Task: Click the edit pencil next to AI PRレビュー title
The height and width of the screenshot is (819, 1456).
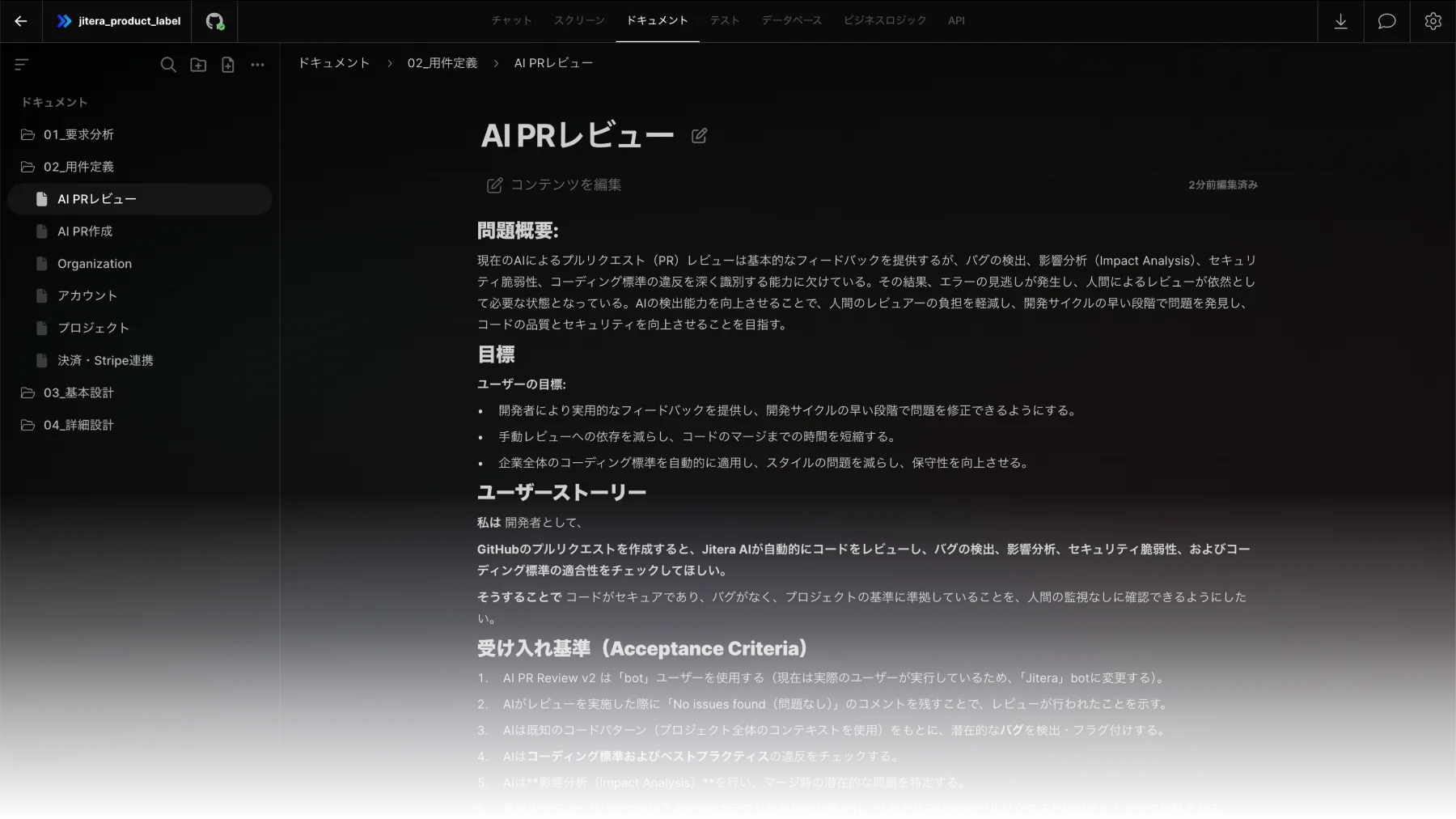Action: (699, 135)
